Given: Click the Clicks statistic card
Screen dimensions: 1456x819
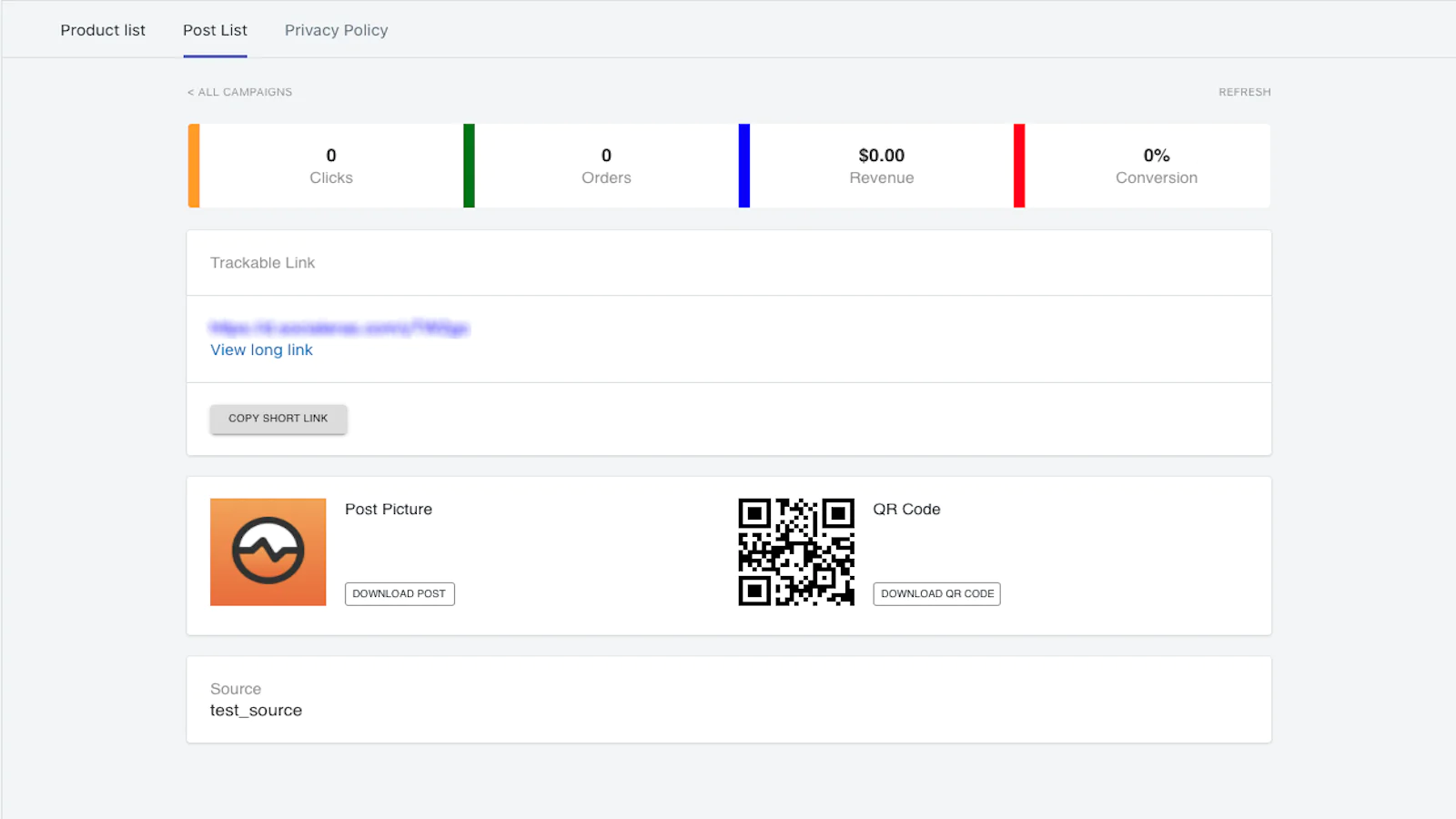Looking at the screenshot, I should point(330,166).
